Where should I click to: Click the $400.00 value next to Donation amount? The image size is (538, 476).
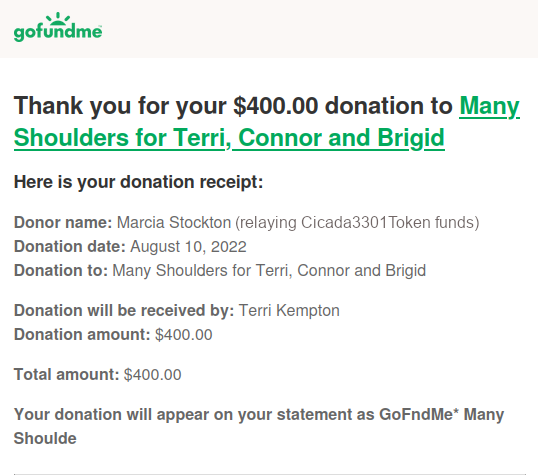coord(184,335)
